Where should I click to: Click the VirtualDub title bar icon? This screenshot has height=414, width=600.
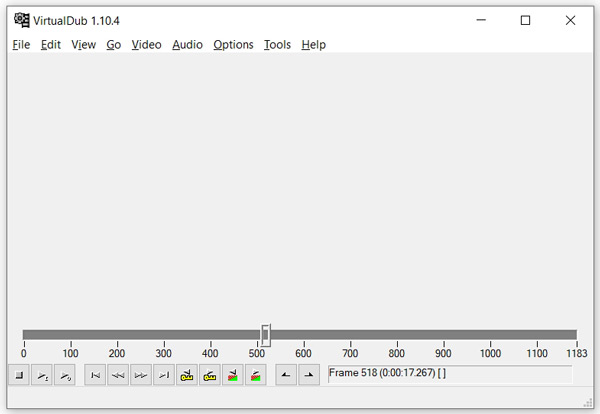(21, 20)
